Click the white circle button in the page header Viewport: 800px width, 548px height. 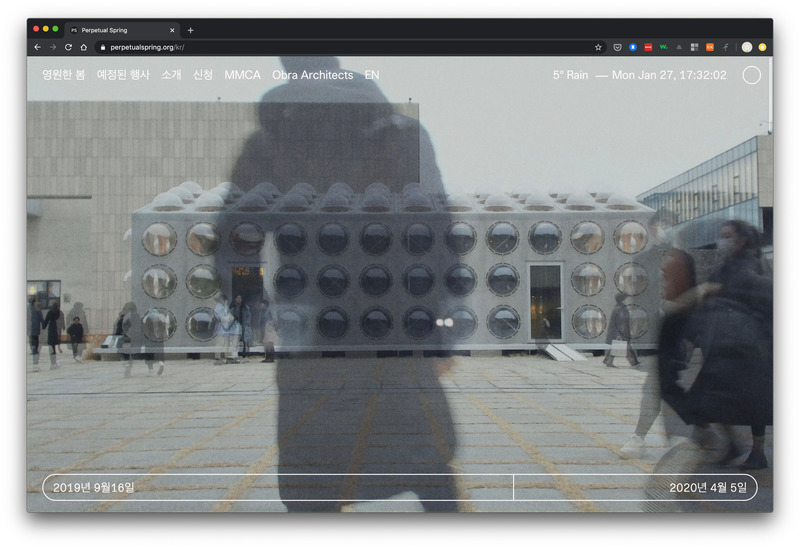[752, 75]
